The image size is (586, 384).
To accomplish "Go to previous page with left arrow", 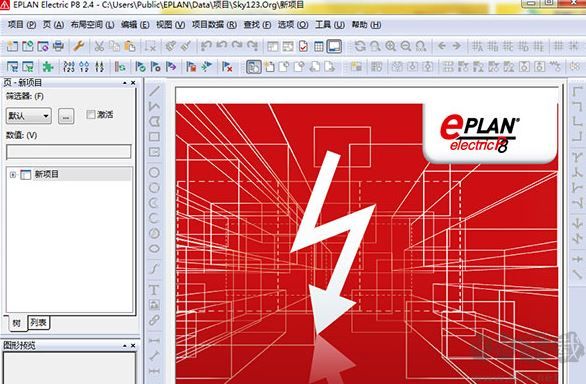I will (442, 46).
